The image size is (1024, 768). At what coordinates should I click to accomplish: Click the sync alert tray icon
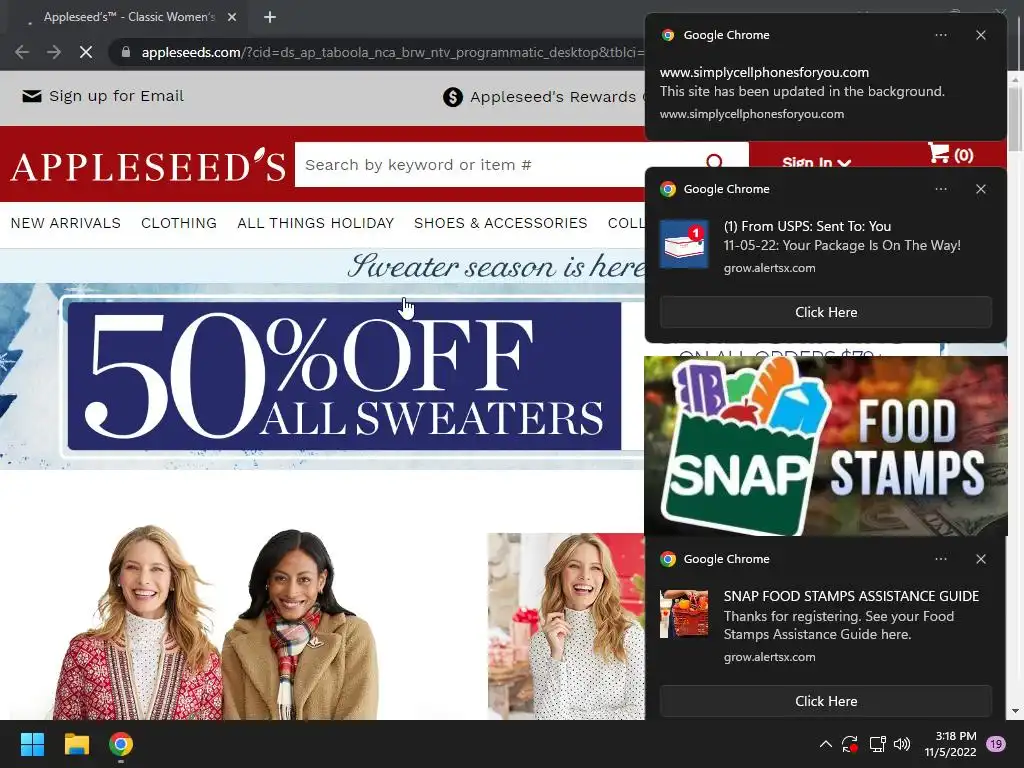click(x=850, y=744)
